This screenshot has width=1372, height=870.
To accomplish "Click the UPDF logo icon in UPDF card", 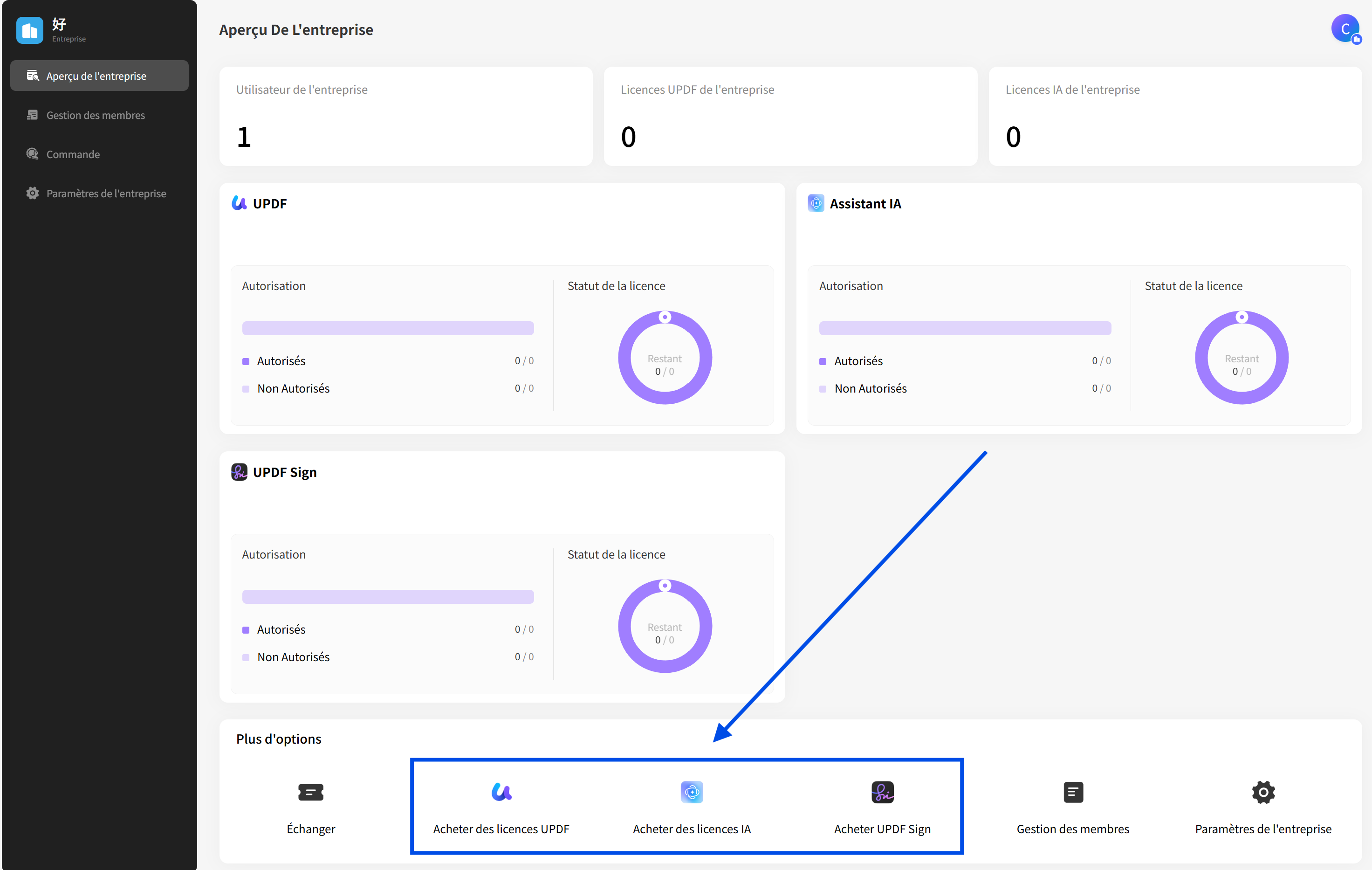I will coord(239,203).
